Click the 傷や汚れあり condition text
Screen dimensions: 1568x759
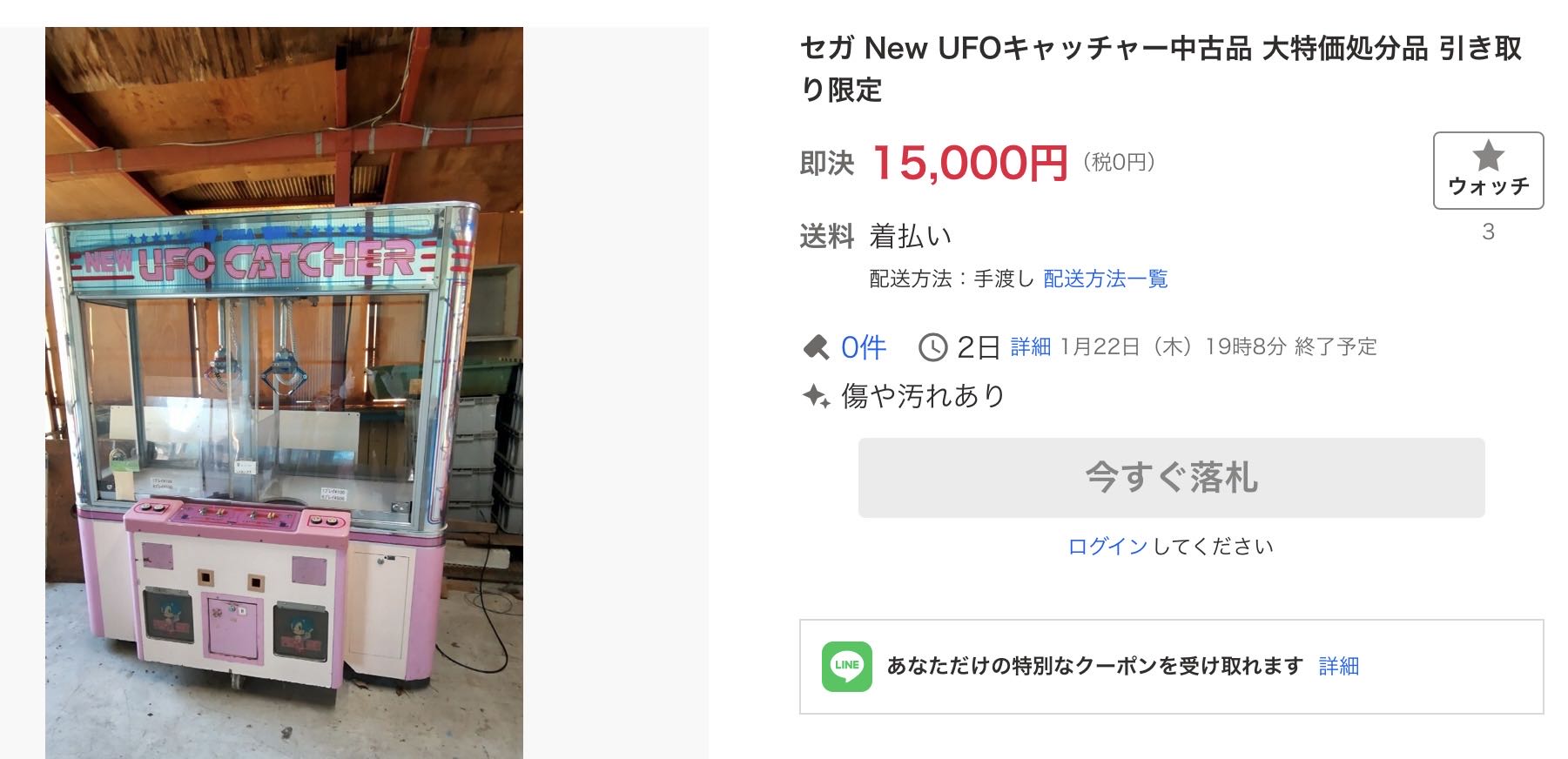click(x=923, y=397)
